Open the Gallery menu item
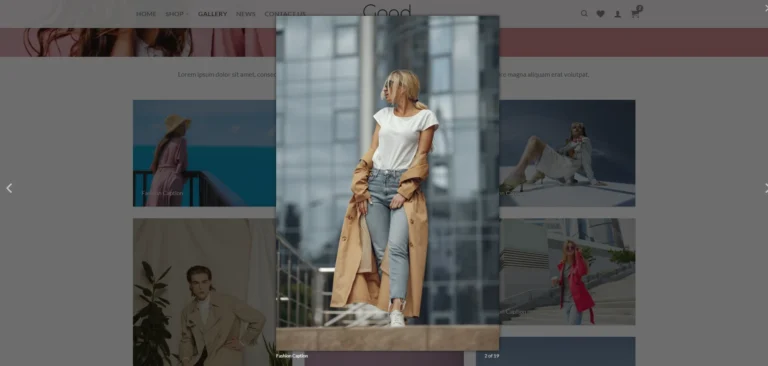 pos(212,14)
